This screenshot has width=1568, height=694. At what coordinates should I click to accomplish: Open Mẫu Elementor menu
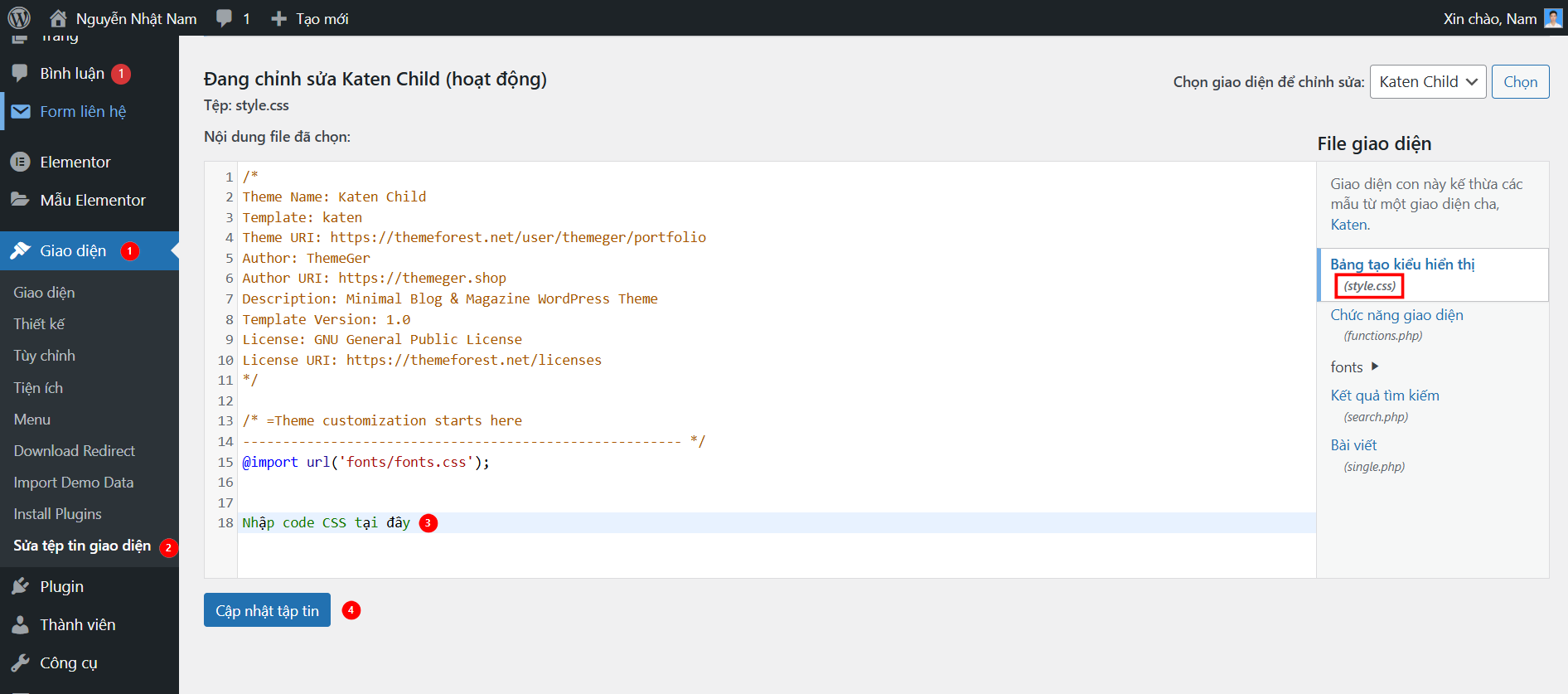[90, 200]
